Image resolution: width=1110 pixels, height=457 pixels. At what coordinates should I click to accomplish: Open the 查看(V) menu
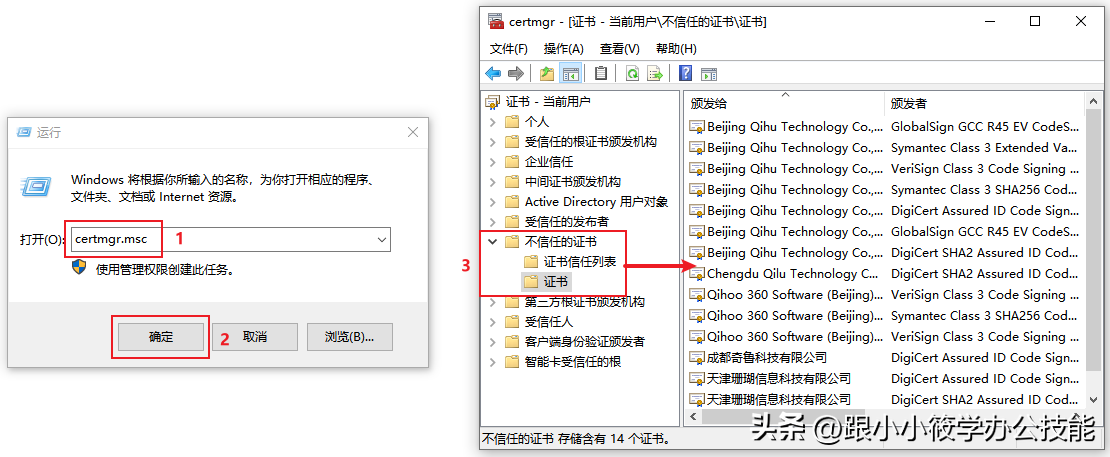619,49
